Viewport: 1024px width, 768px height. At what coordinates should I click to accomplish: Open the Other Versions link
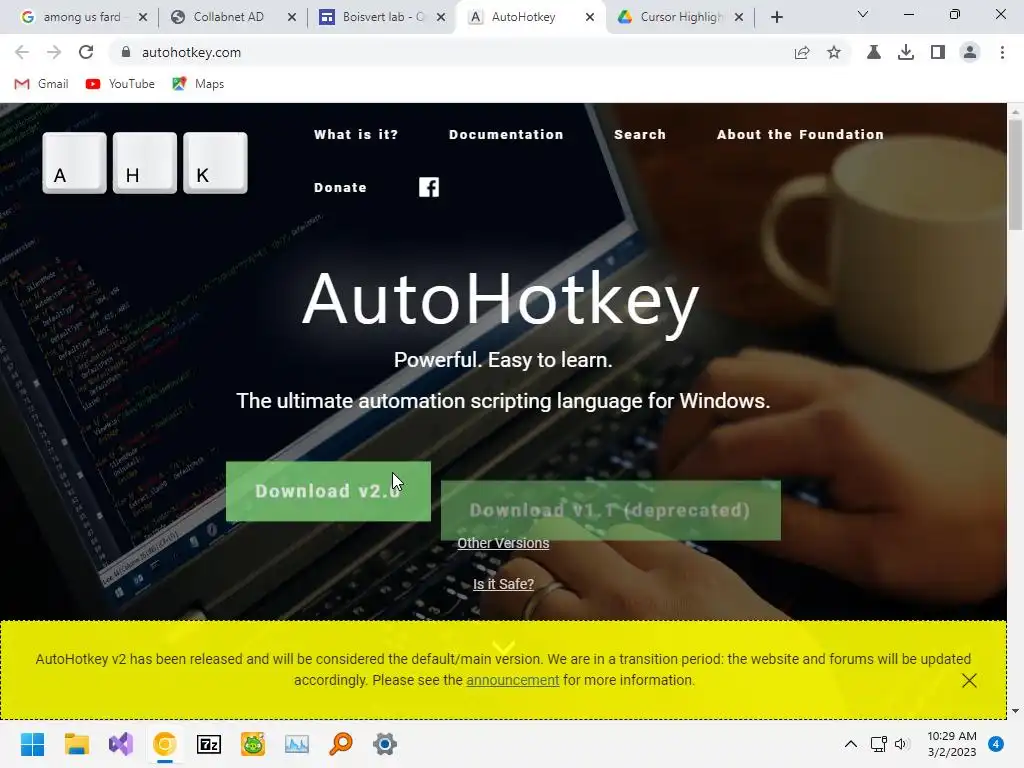(503, 543)
